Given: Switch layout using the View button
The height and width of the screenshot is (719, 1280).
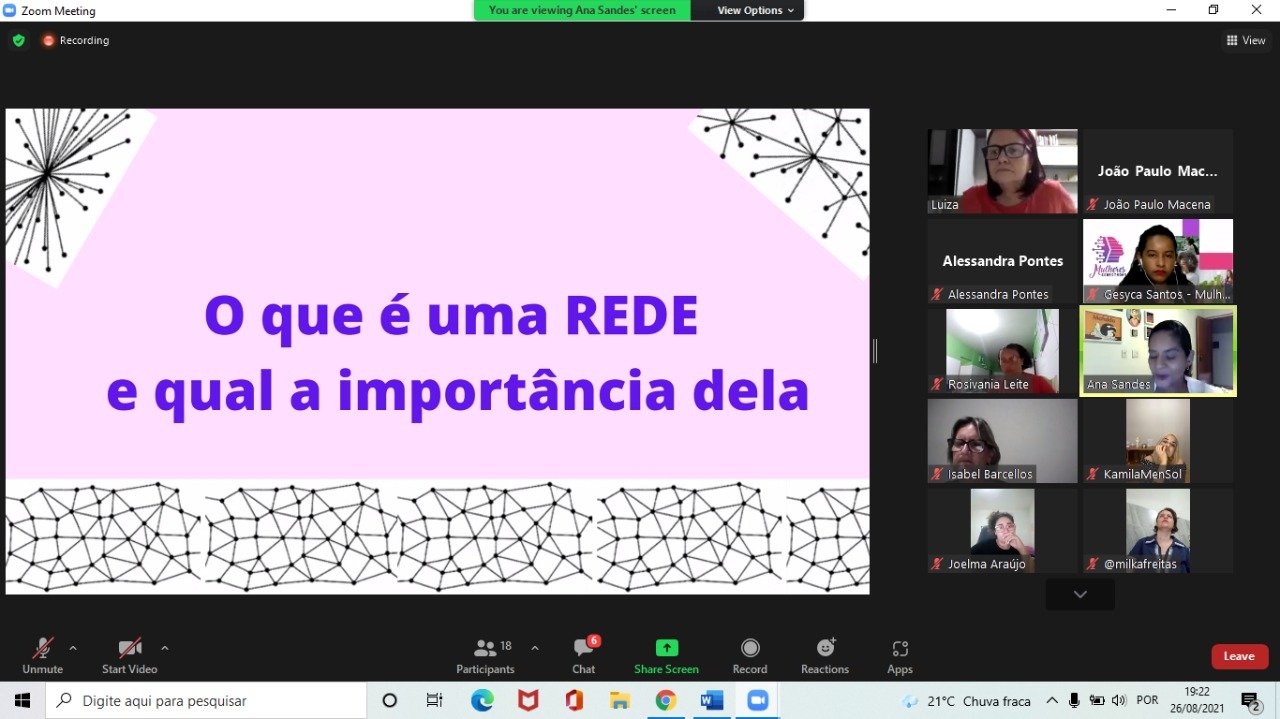Looking at the screenshot, I should click(x=1246, y=41).
